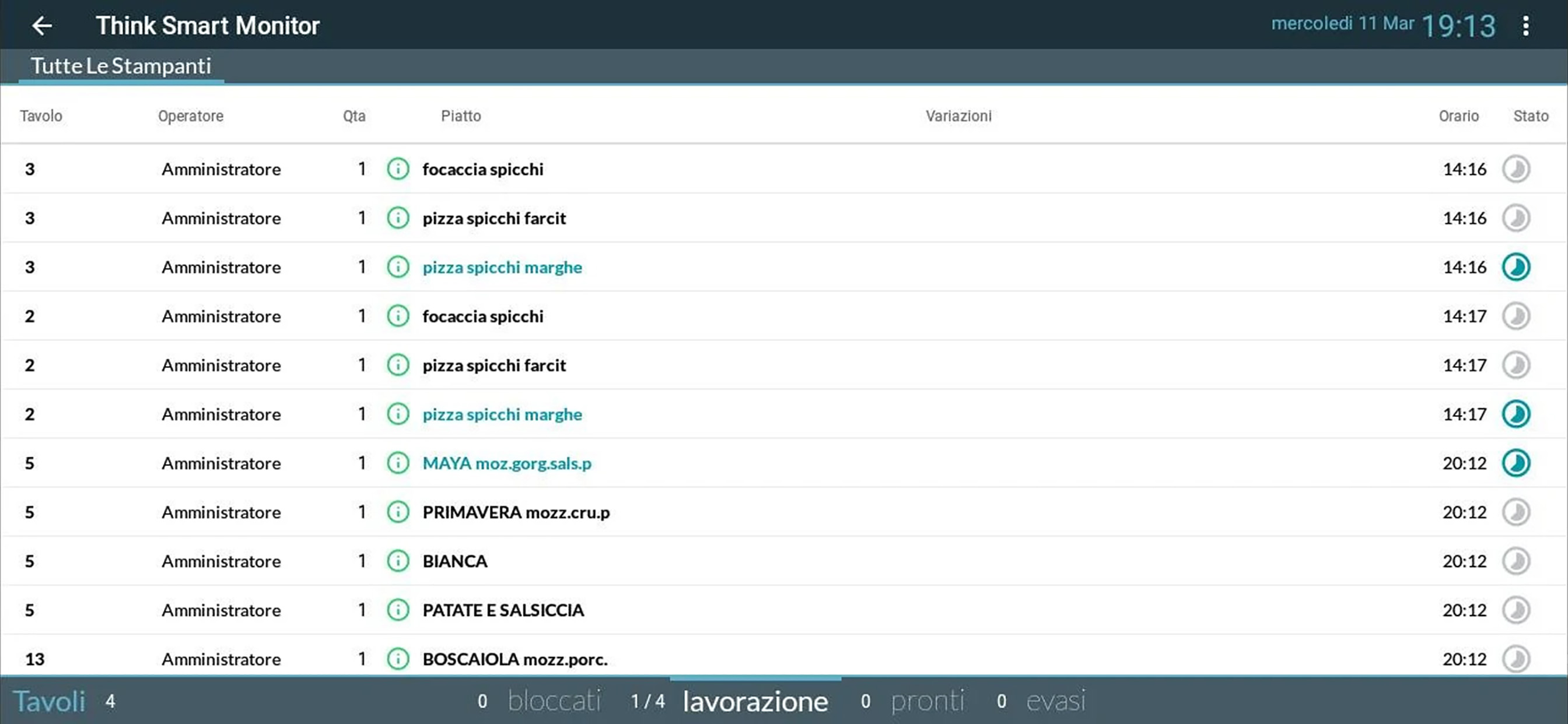Open the three-dot overflow menu
This screenshot has height=724, width=1568.
[x=1525, y=26]
